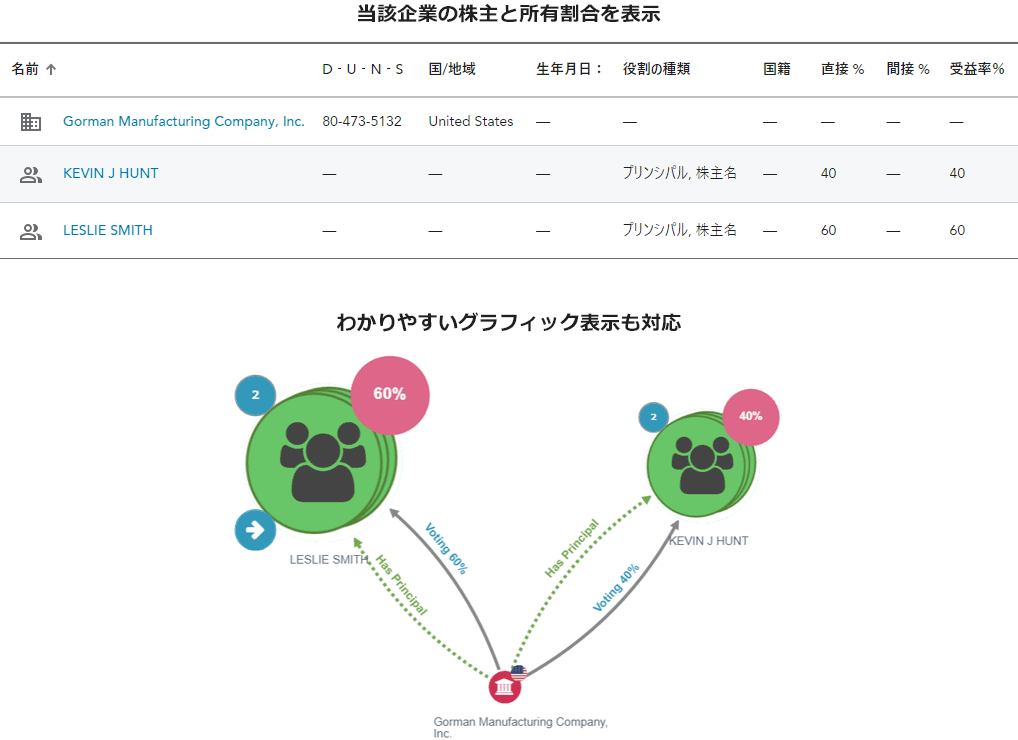The width and height of the screenshot is (1018, 740).
Task: Click the 'Voting 40%' edge label
Action: click(616, 587)
